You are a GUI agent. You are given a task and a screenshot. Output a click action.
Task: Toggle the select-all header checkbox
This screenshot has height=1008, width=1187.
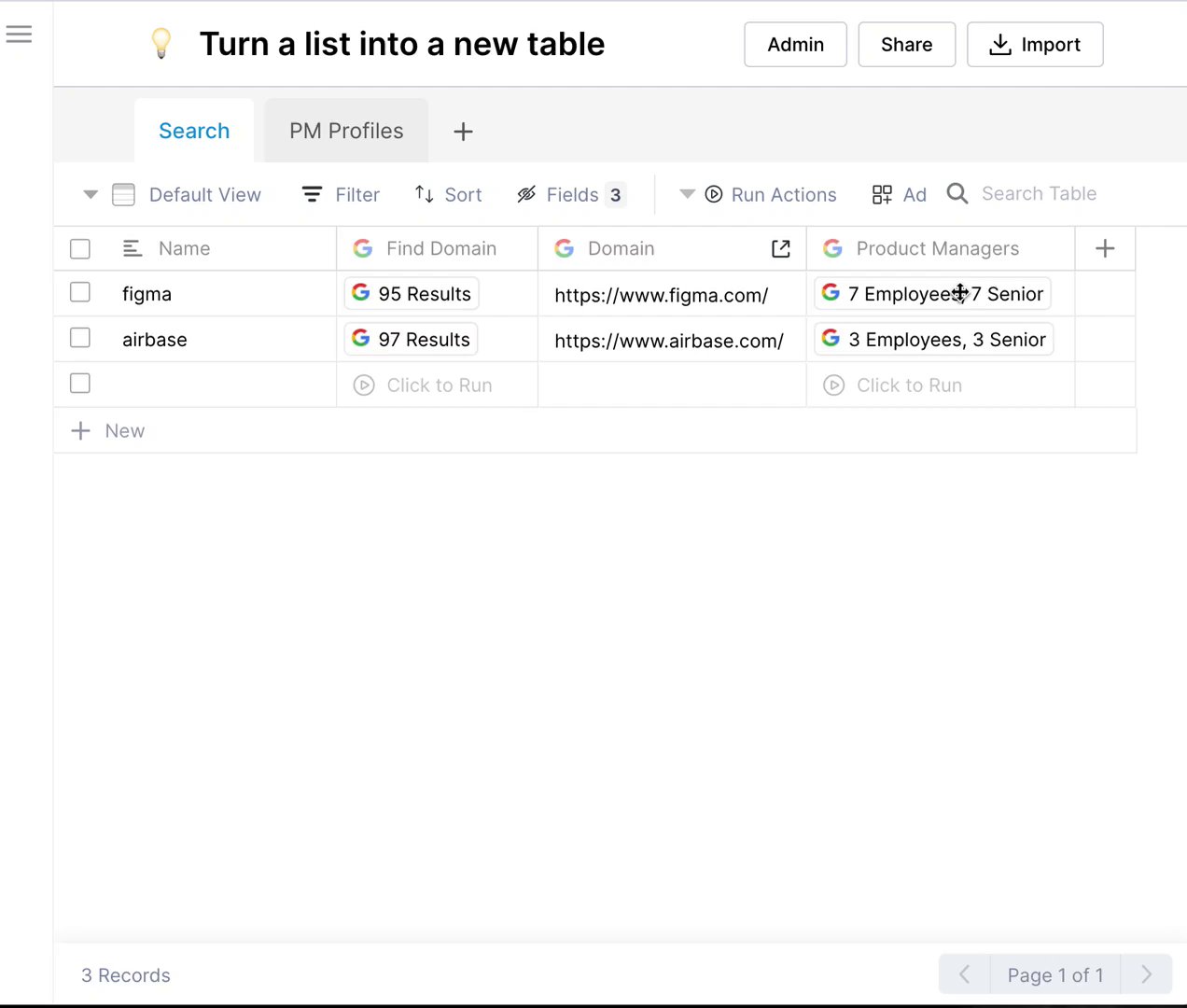[80, 248]
